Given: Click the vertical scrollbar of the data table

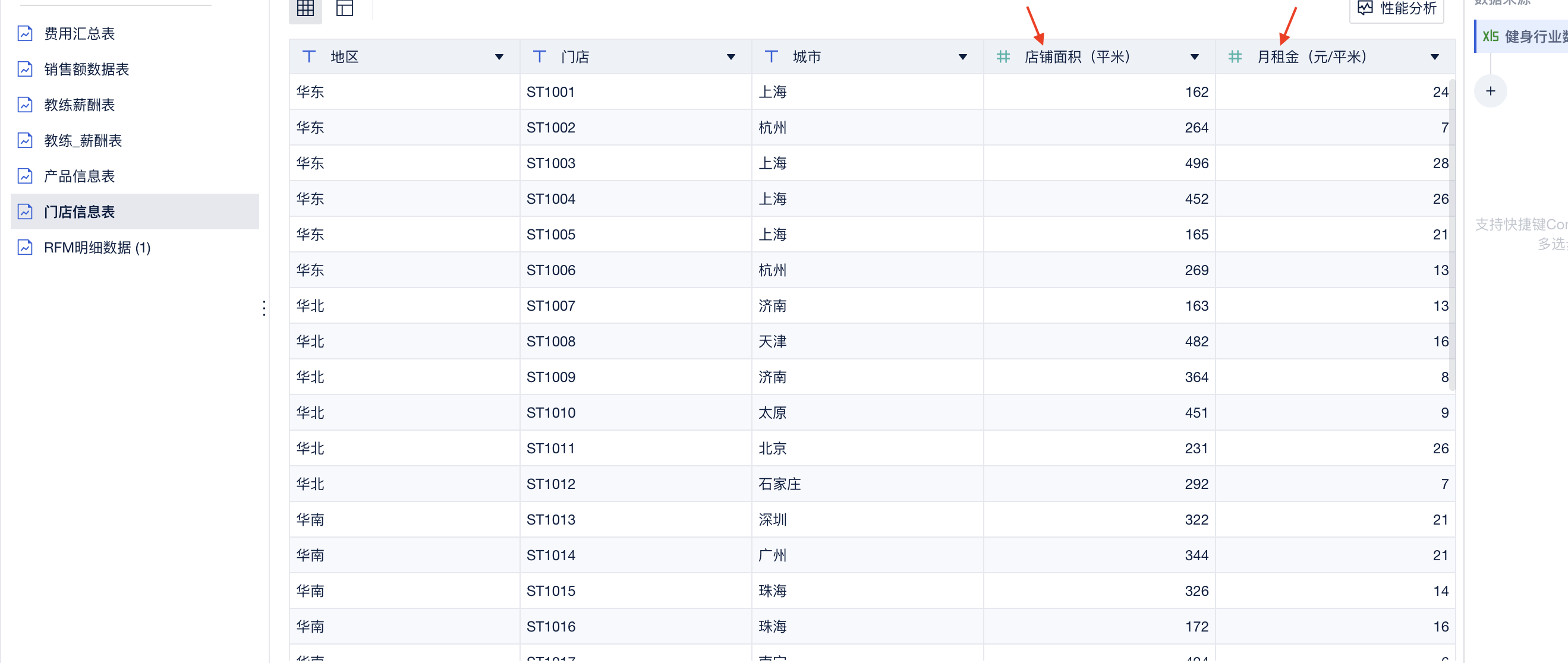Looking at the screenshot, I should coord(1451,234).
